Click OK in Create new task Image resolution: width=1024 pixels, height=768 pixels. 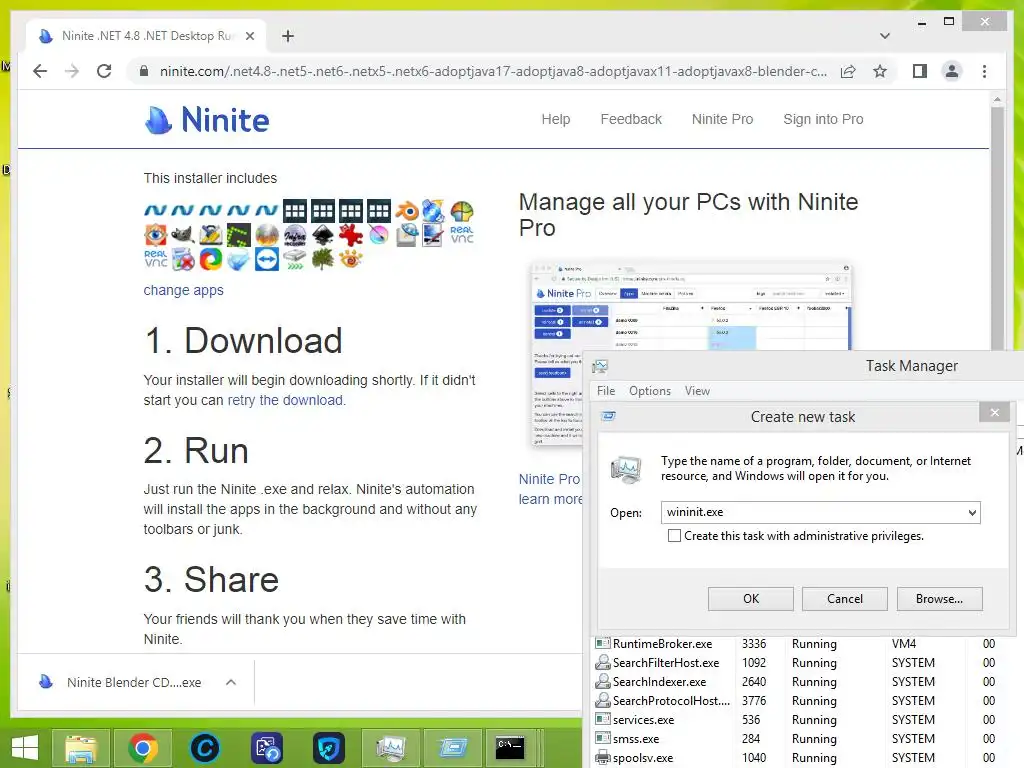click(750, 599)
